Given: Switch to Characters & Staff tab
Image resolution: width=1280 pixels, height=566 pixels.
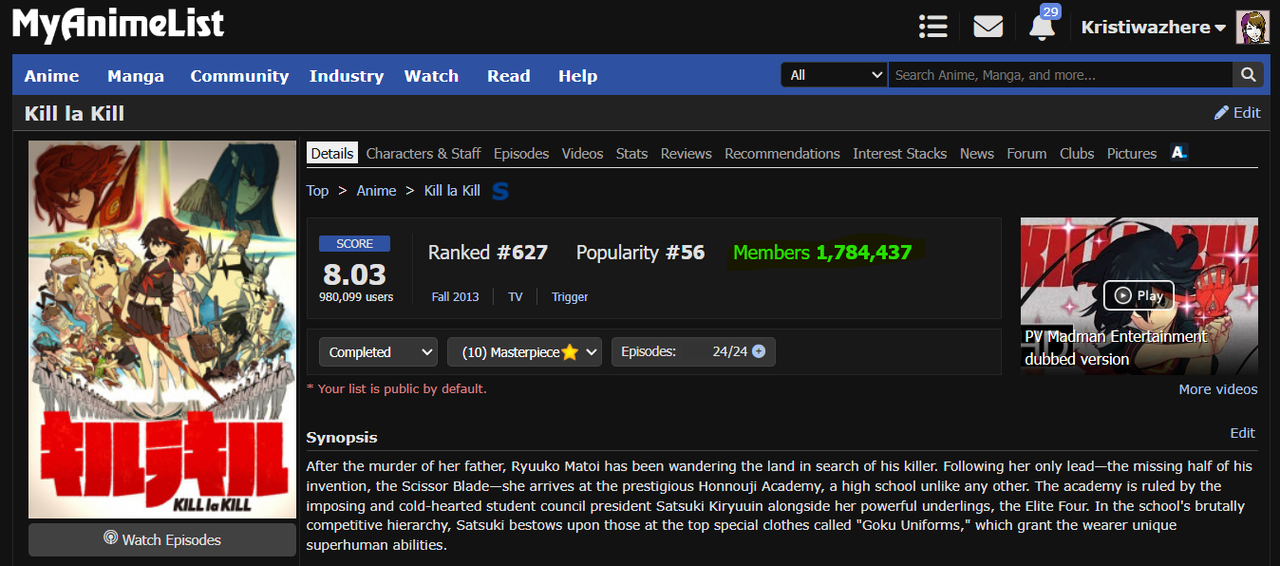Looking at the screenshot, I should click(423, 153).
